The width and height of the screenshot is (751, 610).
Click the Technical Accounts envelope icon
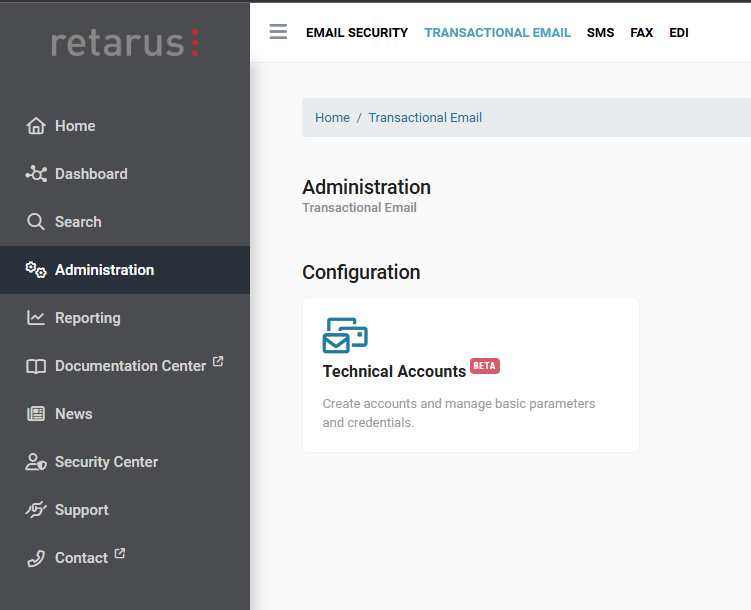click(x=345, y=335)
